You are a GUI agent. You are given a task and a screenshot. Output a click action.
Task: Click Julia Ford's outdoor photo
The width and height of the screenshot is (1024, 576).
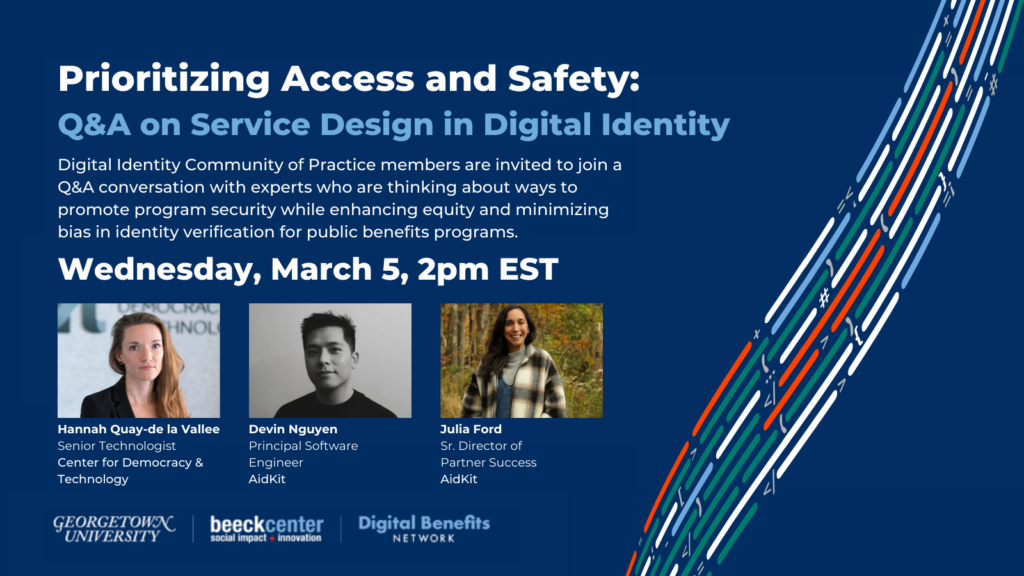point(521,360)
